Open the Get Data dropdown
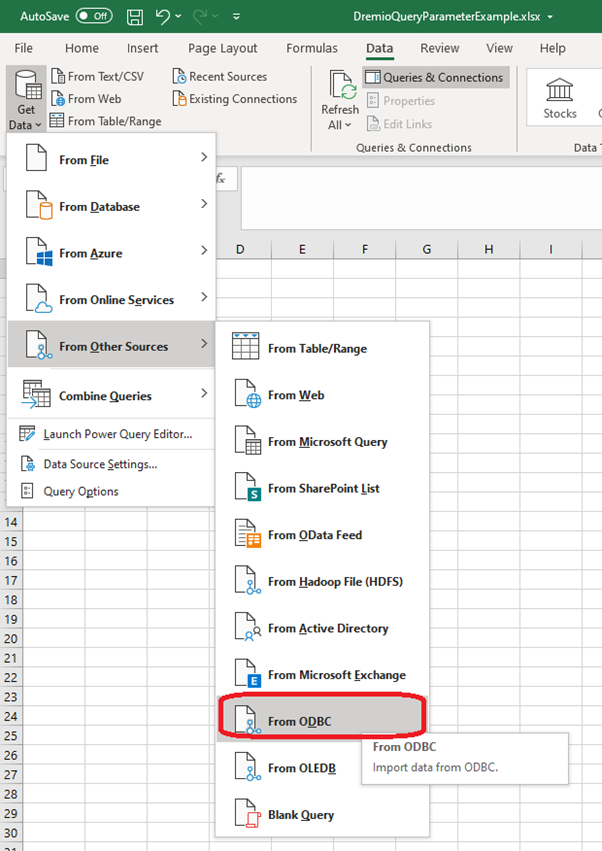Viewport: 602px width, 851px height. click(26, 101)
